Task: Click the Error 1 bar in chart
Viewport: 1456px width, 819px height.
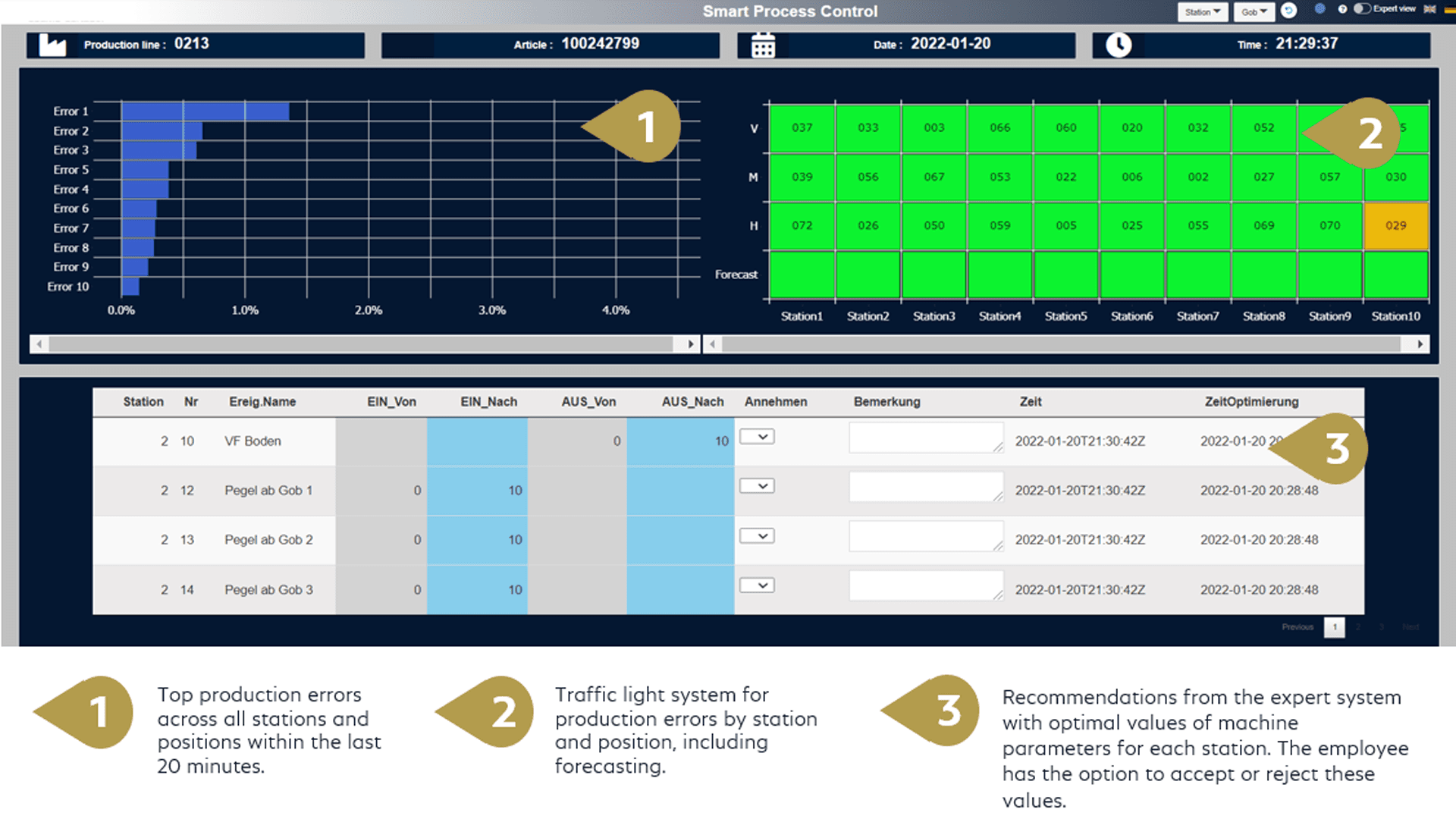Action: tap(206, 111)
